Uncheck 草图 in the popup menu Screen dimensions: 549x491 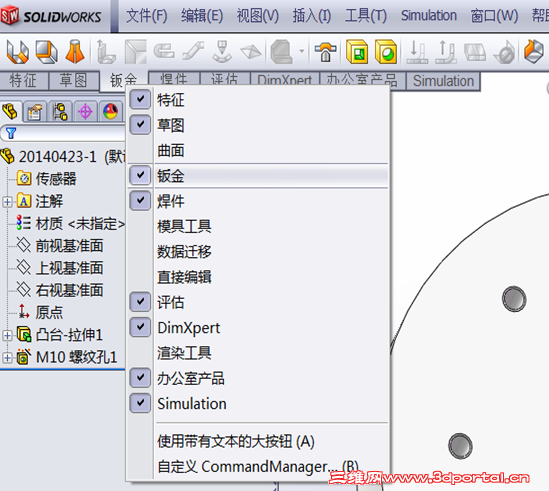click(140, 125)
